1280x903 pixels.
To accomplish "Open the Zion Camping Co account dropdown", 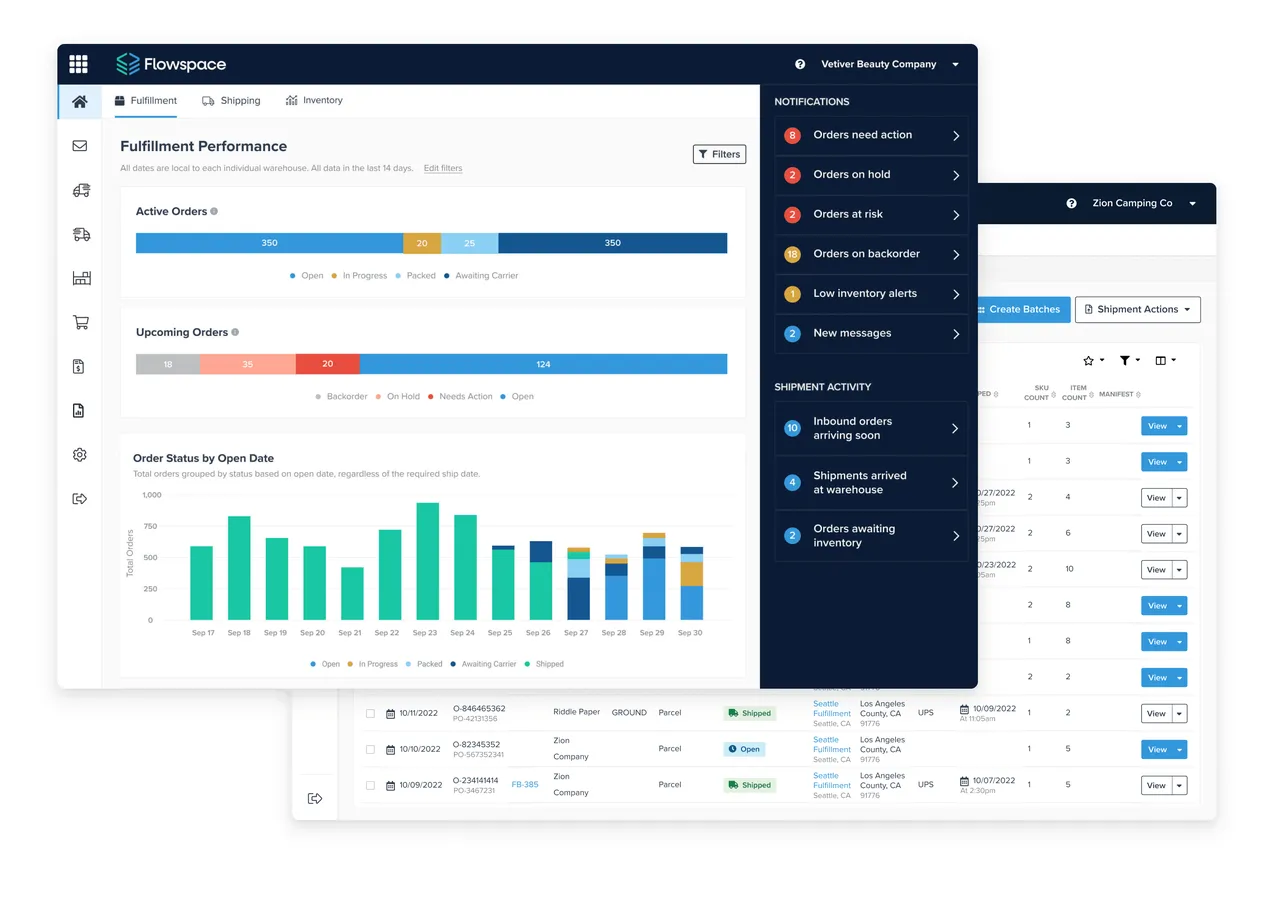I will coord(1144,203).
